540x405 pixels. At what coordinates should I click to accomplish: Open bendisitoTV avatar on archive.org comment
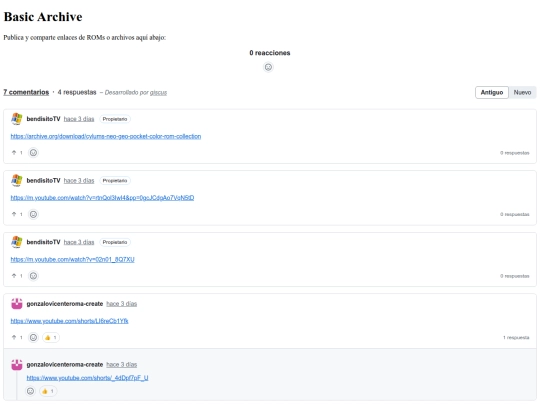click(17, 119)
